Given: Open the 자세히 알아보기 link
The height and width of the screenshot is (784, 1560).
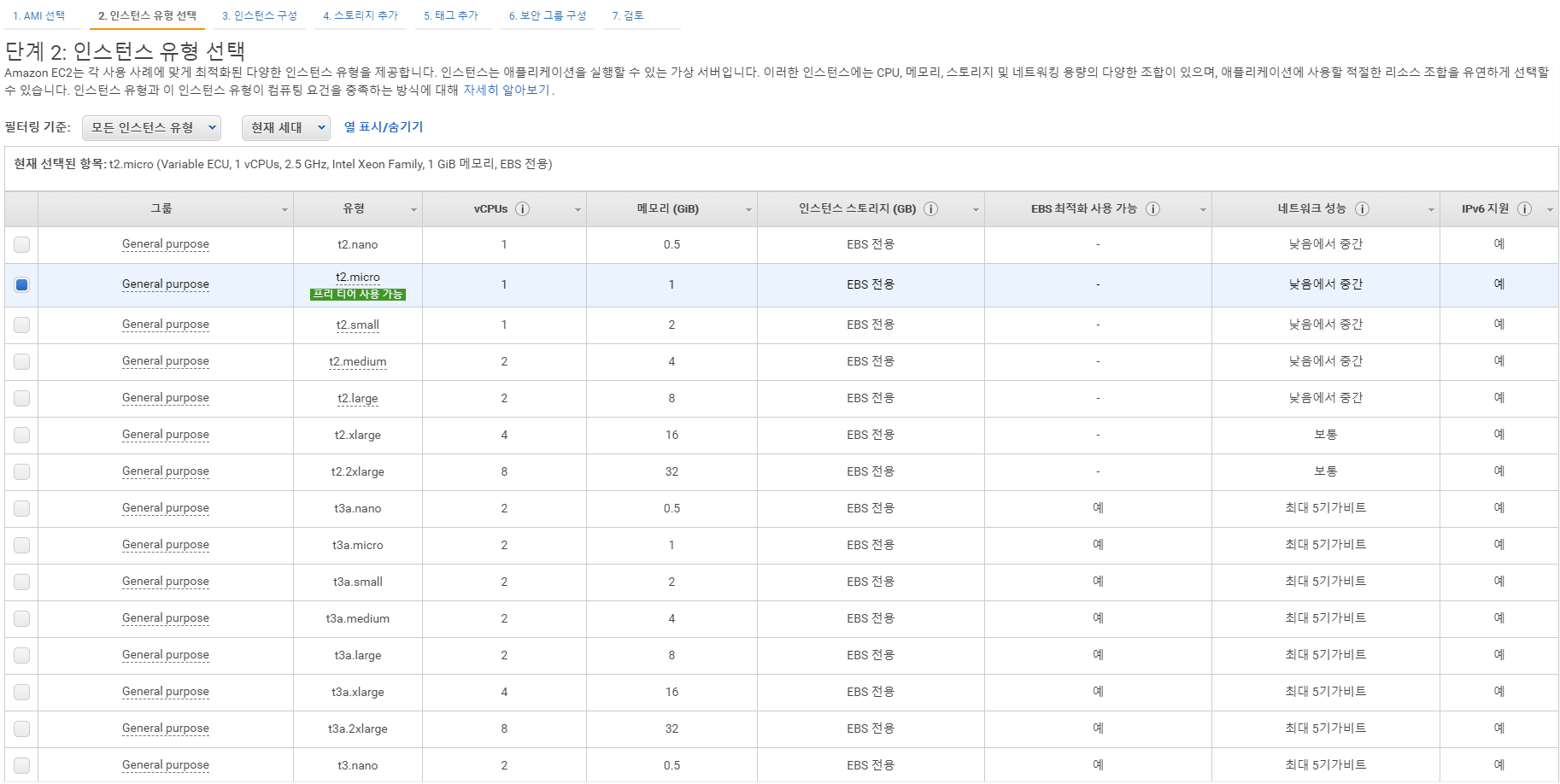Looking at the screenshot, I should (507, 91).
